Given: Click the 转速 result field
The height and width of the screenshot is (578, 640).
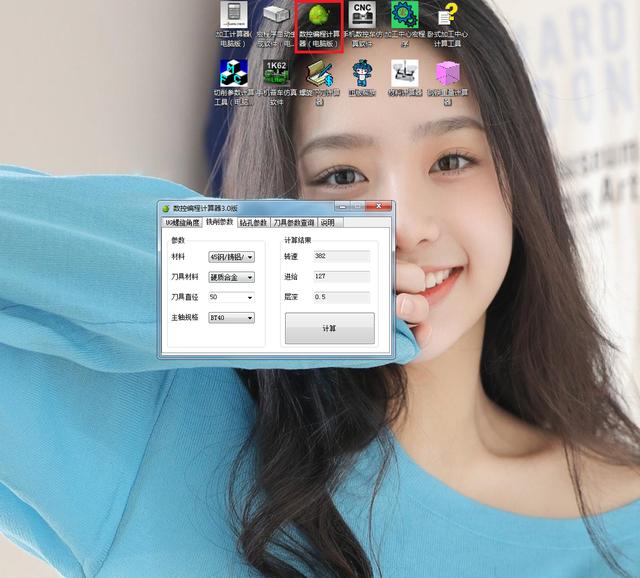Looking at the screenshot, I should 340,257.
